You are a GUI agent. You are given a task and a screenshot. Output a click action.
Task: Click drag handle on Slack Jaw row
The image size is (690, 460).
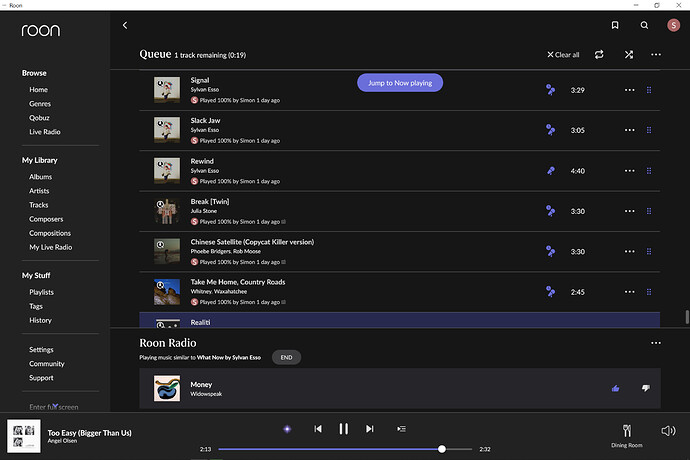pyautogui.click(x=649, y=130)
